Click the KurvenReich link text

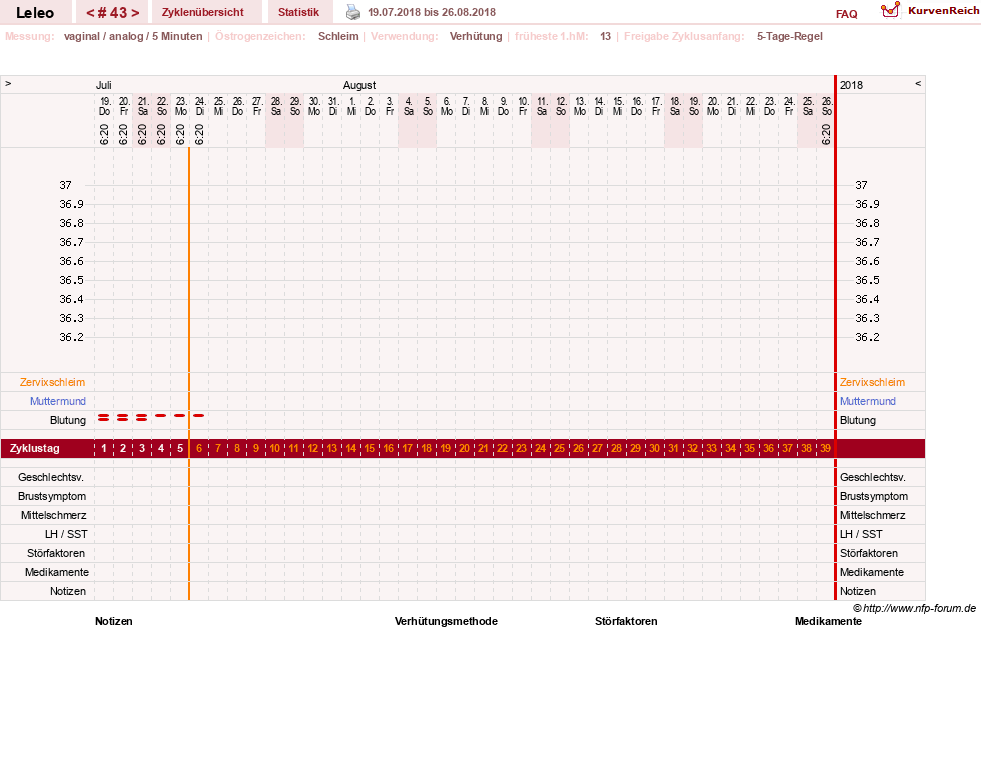(943, 11)
